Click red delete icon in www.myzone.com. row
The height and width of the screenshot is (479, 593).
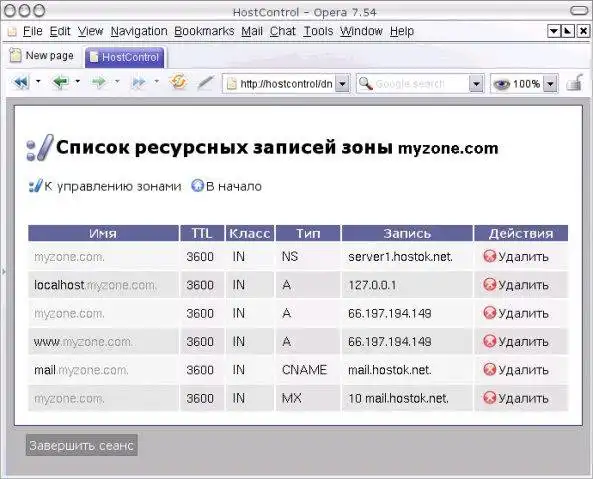point(489,341)
